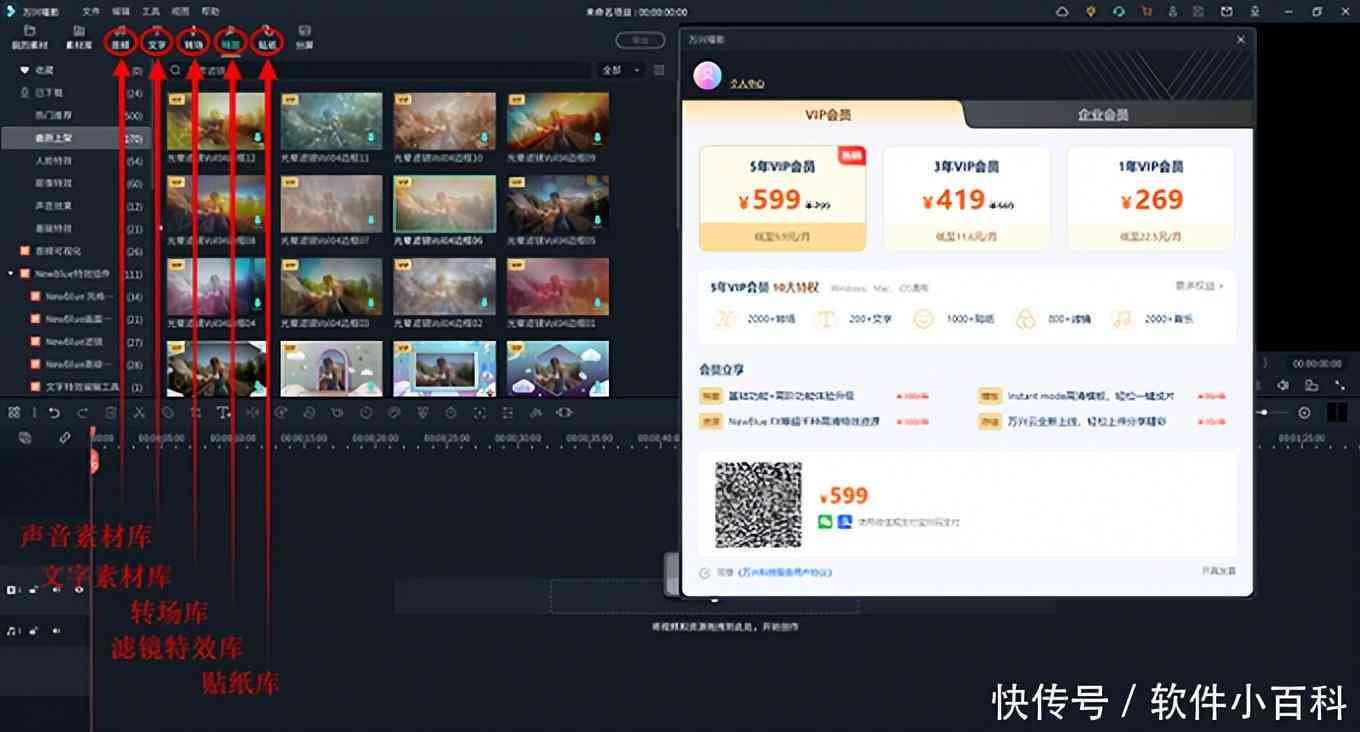The image size is (1360, 732).
Task: Click the cloud icon in title bar
Action: [1062, 11]
